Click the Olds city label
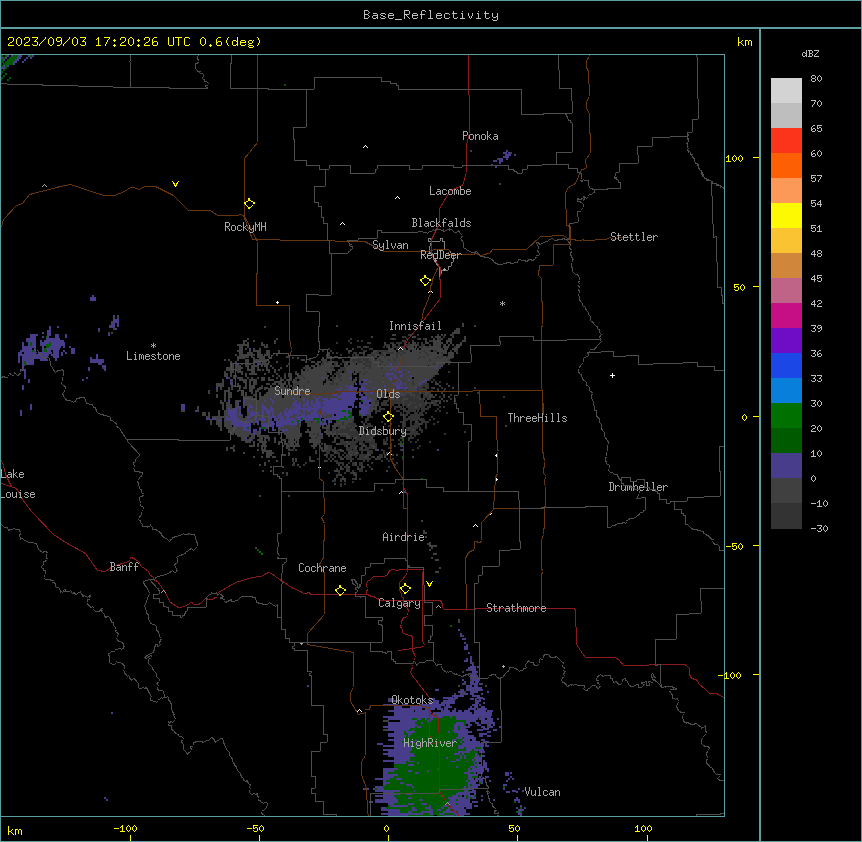This screenshot has height=842, width=862. tap(388, 394)
